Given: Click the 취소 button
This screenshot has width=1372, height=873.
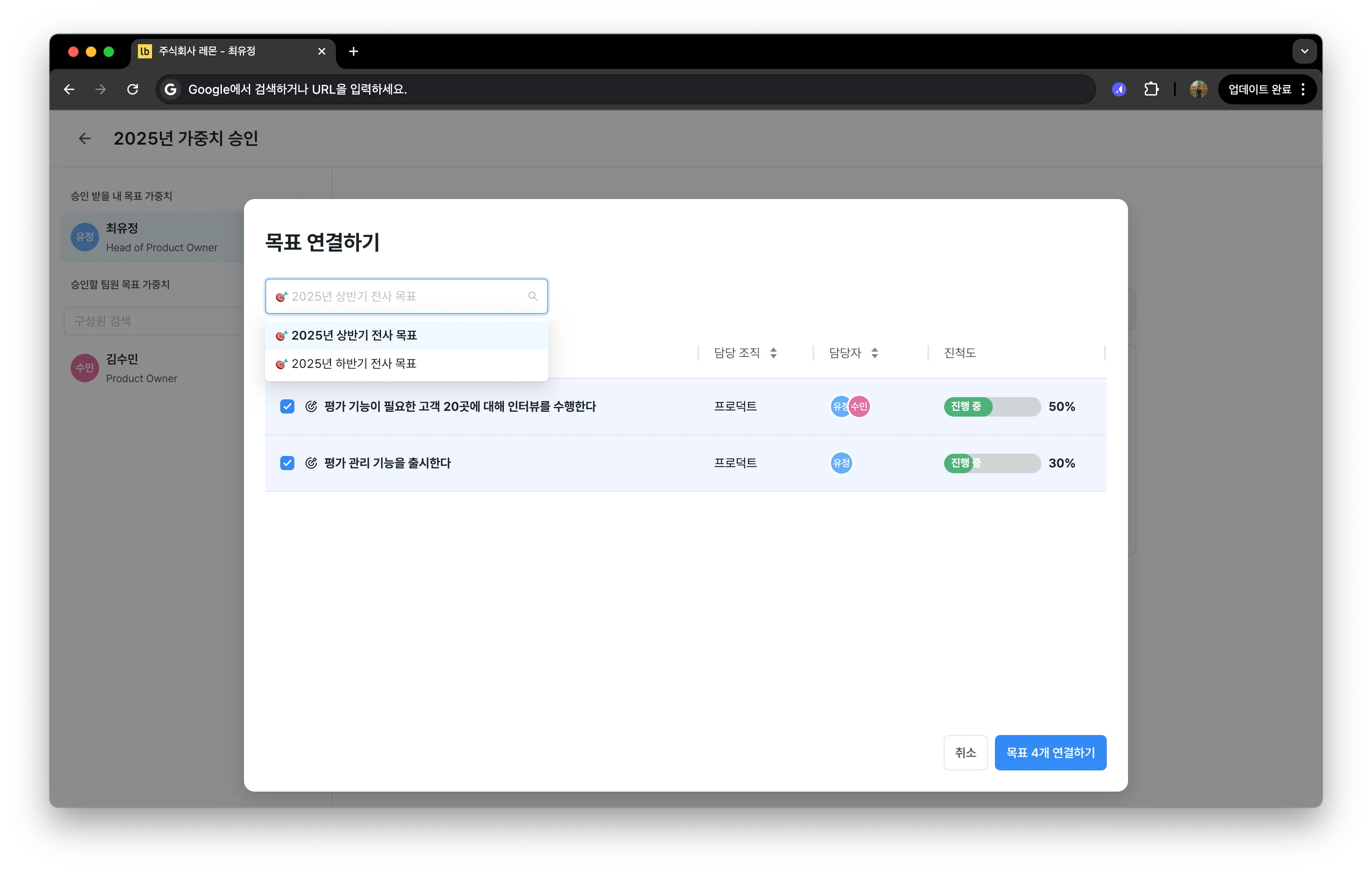Looking at the screenshot, I should pos(965,753).
